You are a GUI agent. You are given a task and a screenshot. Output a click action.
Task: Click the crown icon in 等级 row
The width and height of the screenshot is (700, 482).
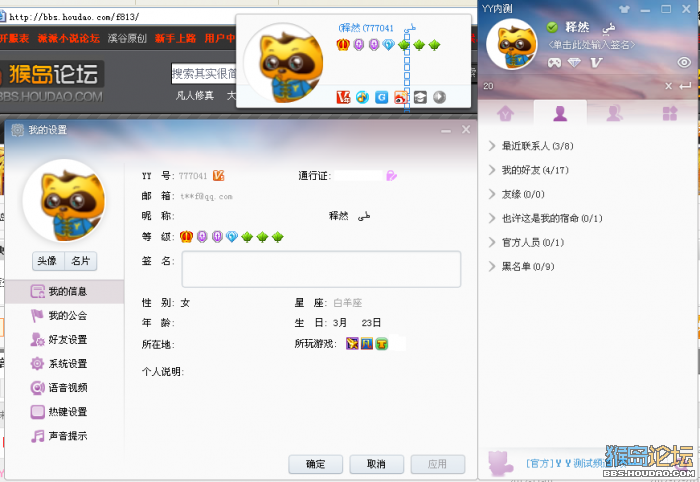click(x=186, y=237)
